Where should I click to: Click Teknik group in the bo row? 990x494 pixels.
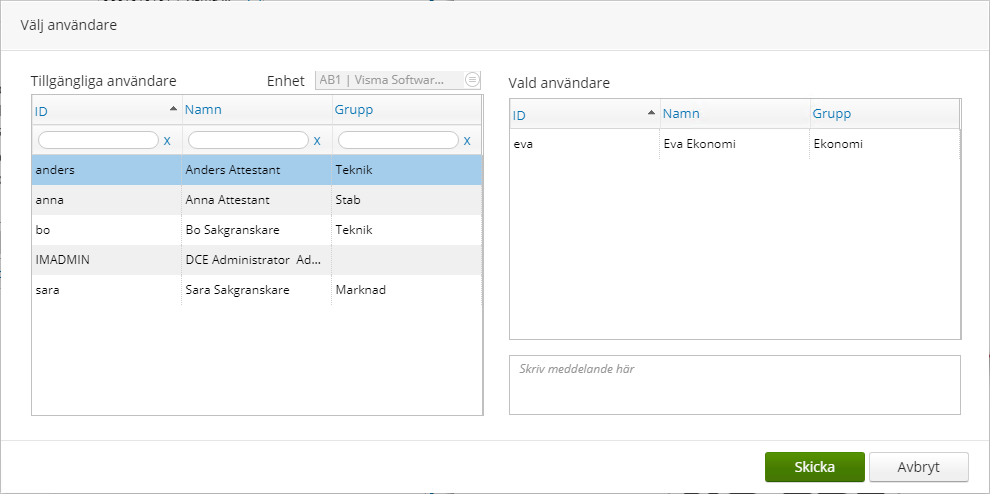[407, 230]
